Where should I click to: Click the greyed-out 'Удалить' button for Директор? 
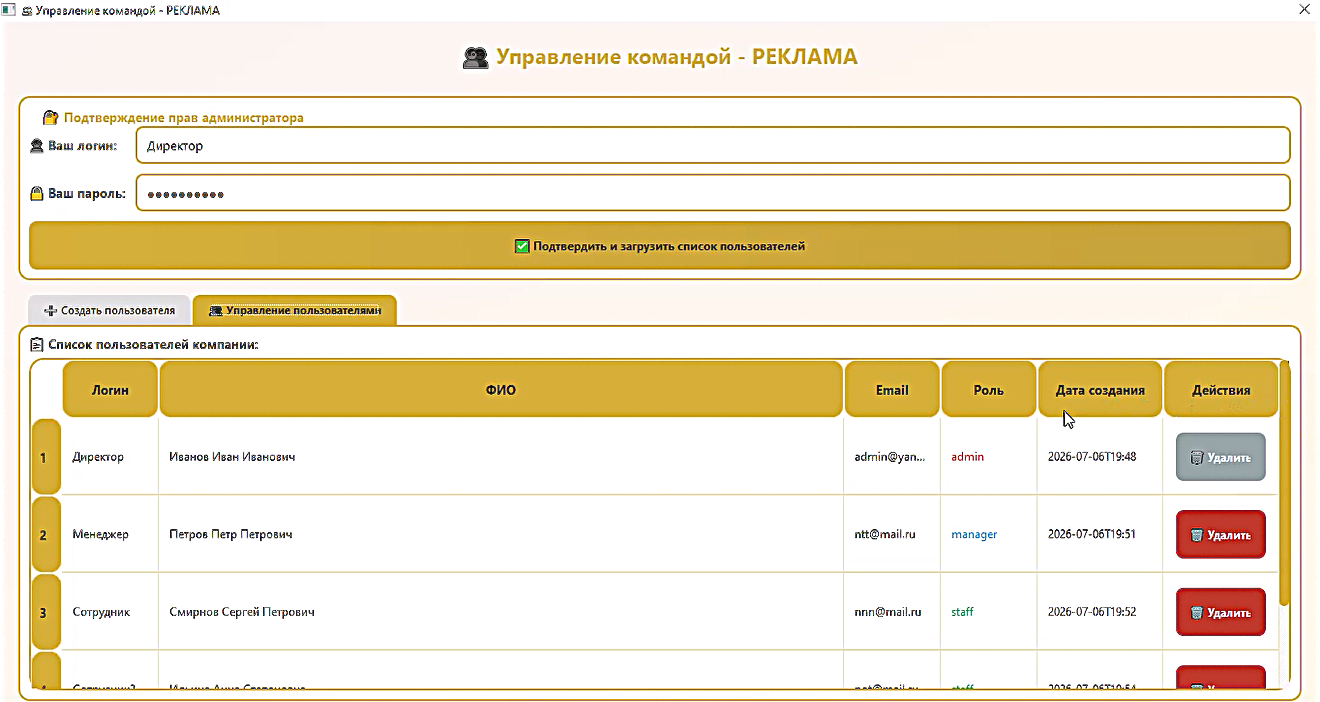[x=1221, y=457]
